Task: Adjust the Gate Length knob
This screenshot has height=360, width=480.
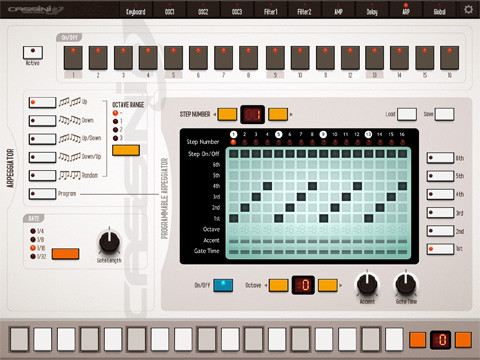Action: (109, 241)
